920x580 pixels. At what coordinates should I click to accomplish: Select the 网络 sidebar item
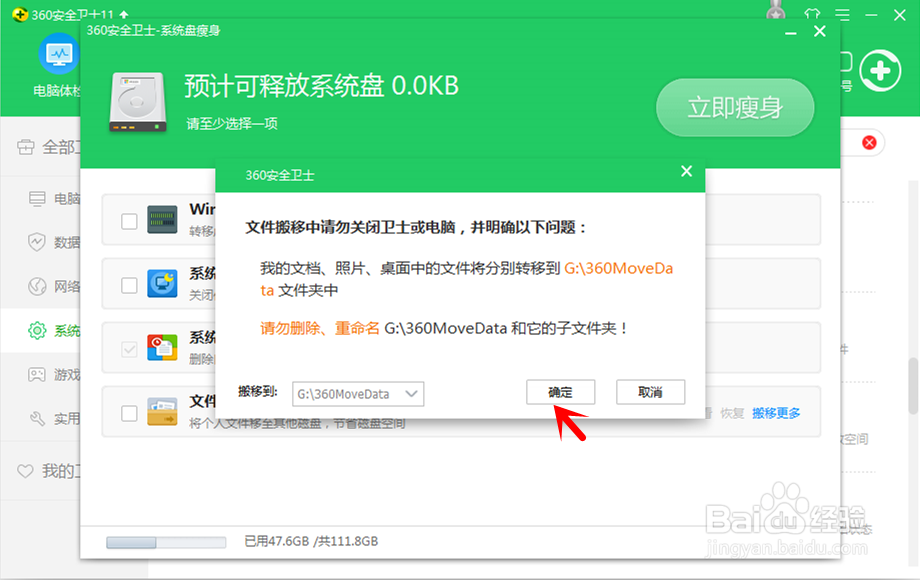pos(54,286)
